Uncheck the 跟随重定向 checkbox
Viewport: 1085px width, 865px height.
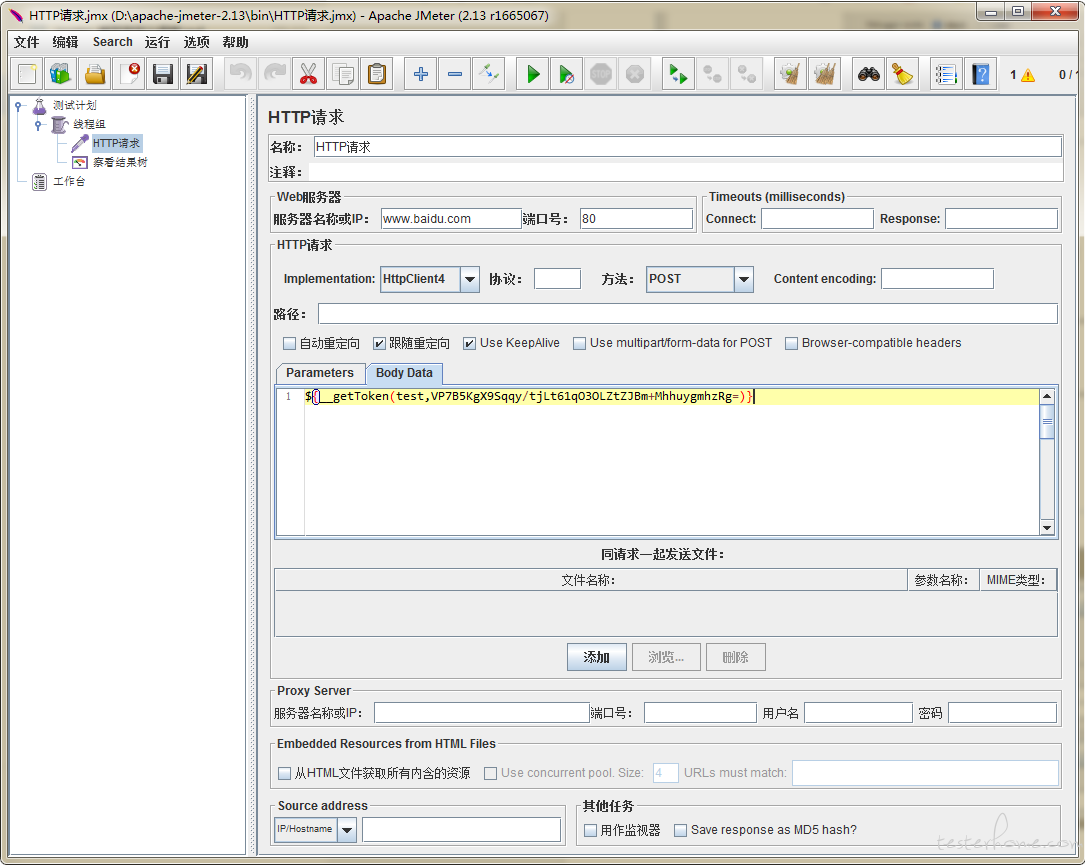[x=379, y=343]
